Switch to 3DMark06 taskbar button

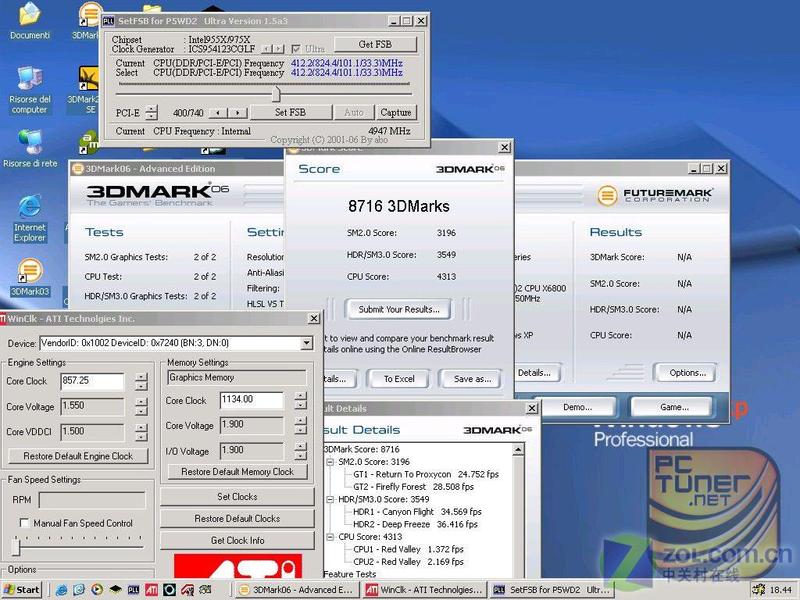click(x=296, y=590)
